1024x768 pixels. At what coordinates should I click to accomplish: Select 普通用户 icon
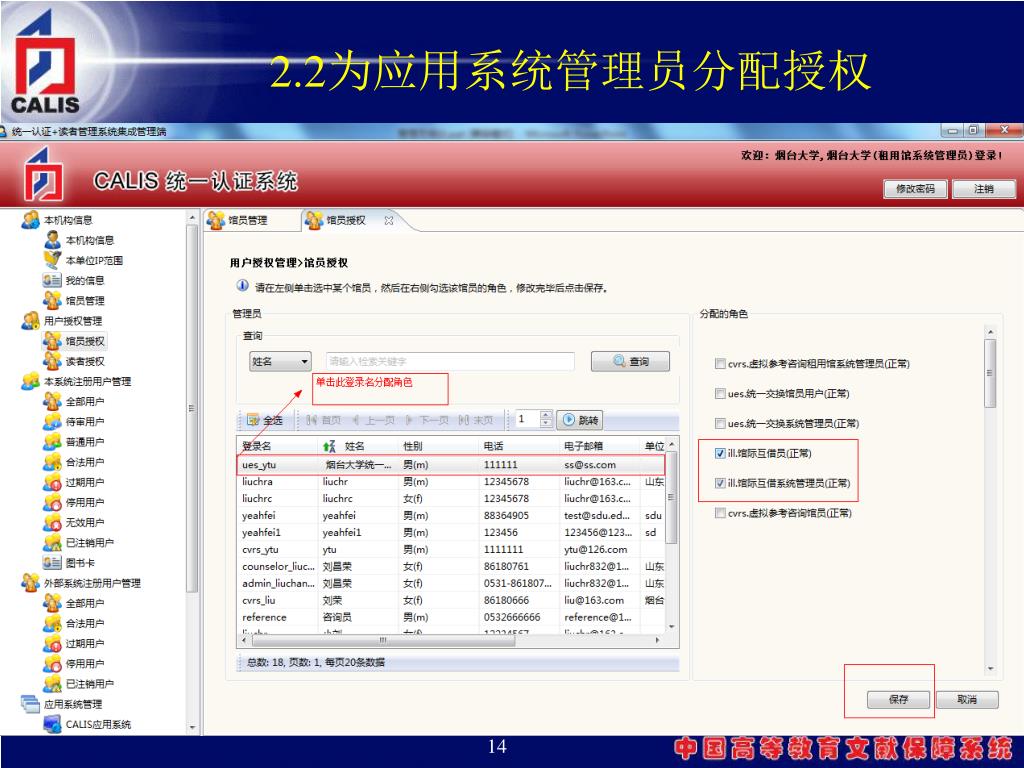coord(52,442)
